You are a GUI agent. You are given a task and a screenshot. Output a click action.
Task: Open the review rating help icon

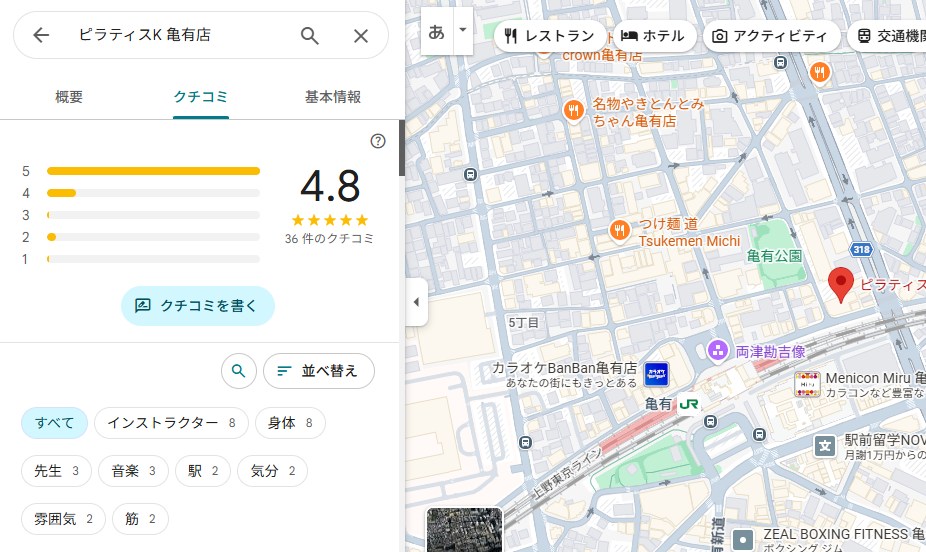click(378, 141)
